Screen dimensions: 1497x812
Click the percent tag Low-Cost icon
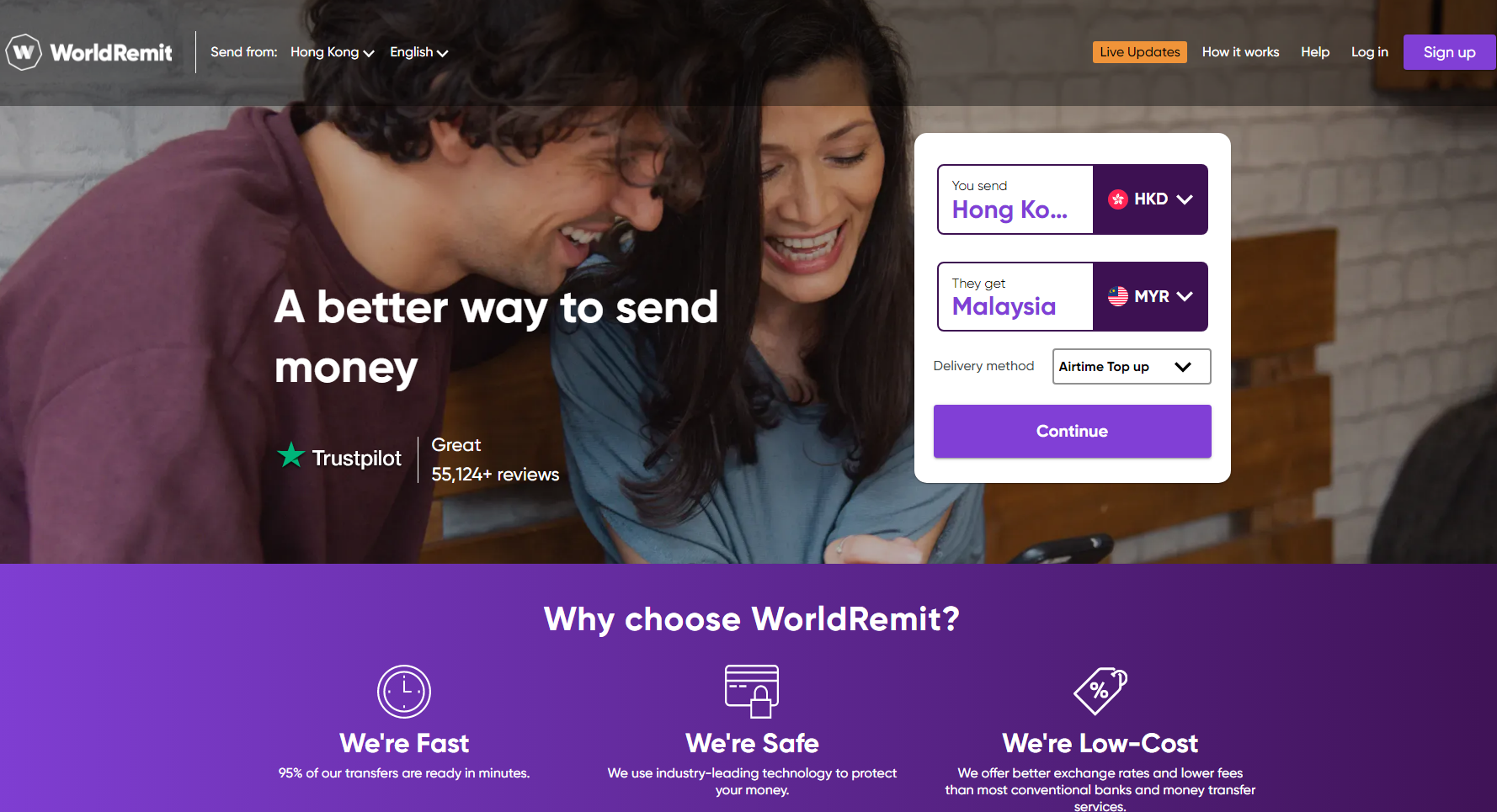pos(1100,691)
